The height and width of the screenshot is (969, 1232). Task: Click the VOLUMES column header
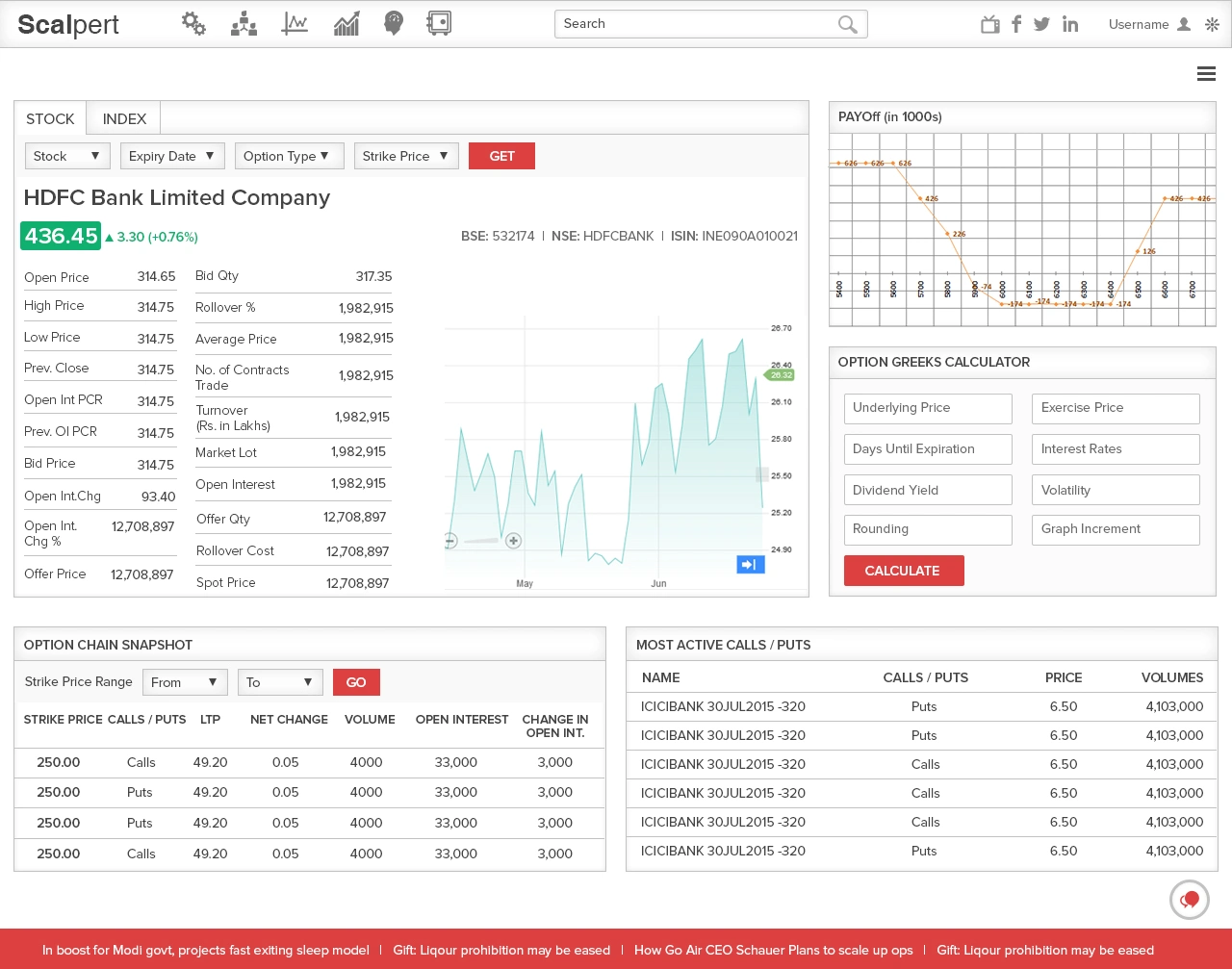(x=1172, y=677)
